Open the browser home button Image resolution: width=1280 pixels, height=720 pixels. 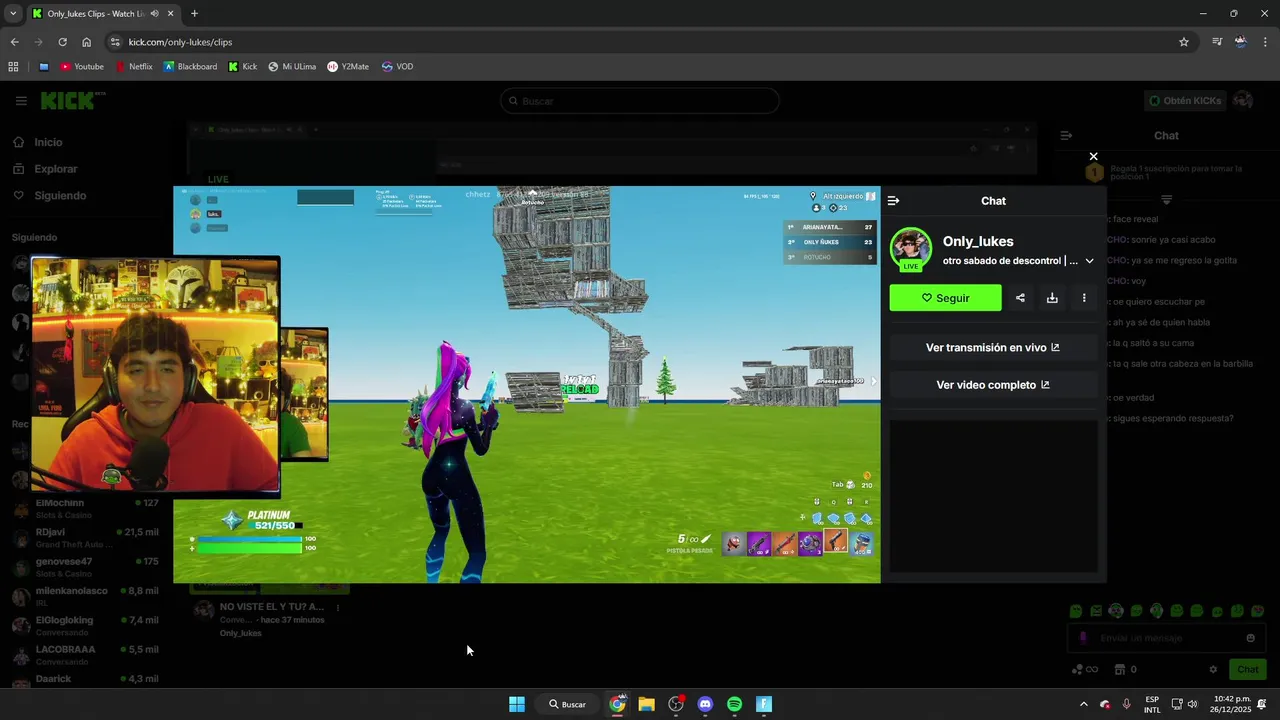coord(87,42)
